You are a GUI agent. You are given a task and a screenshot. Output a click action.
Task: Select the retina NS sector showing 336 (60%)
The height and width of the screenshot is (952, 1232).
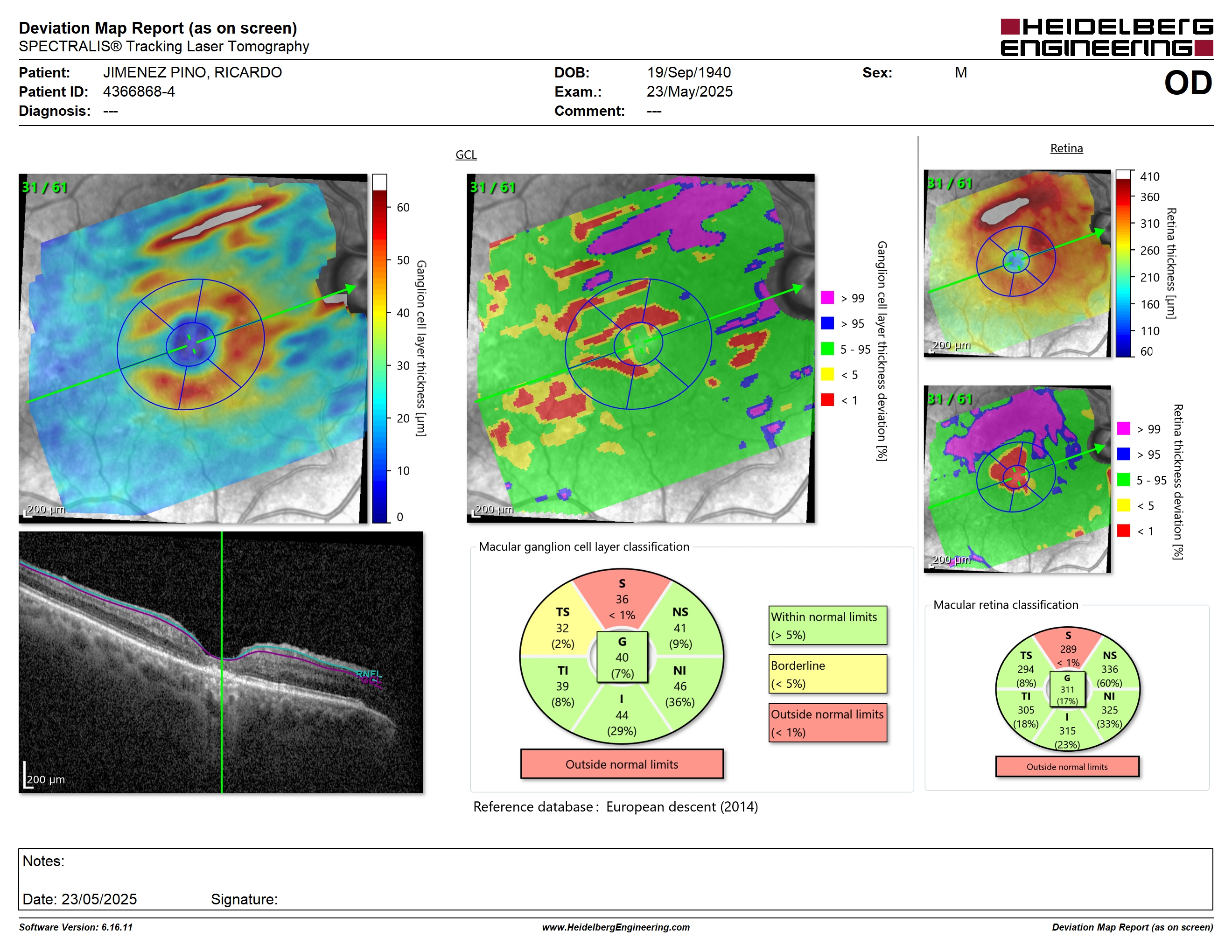[x=1109, y=669]
